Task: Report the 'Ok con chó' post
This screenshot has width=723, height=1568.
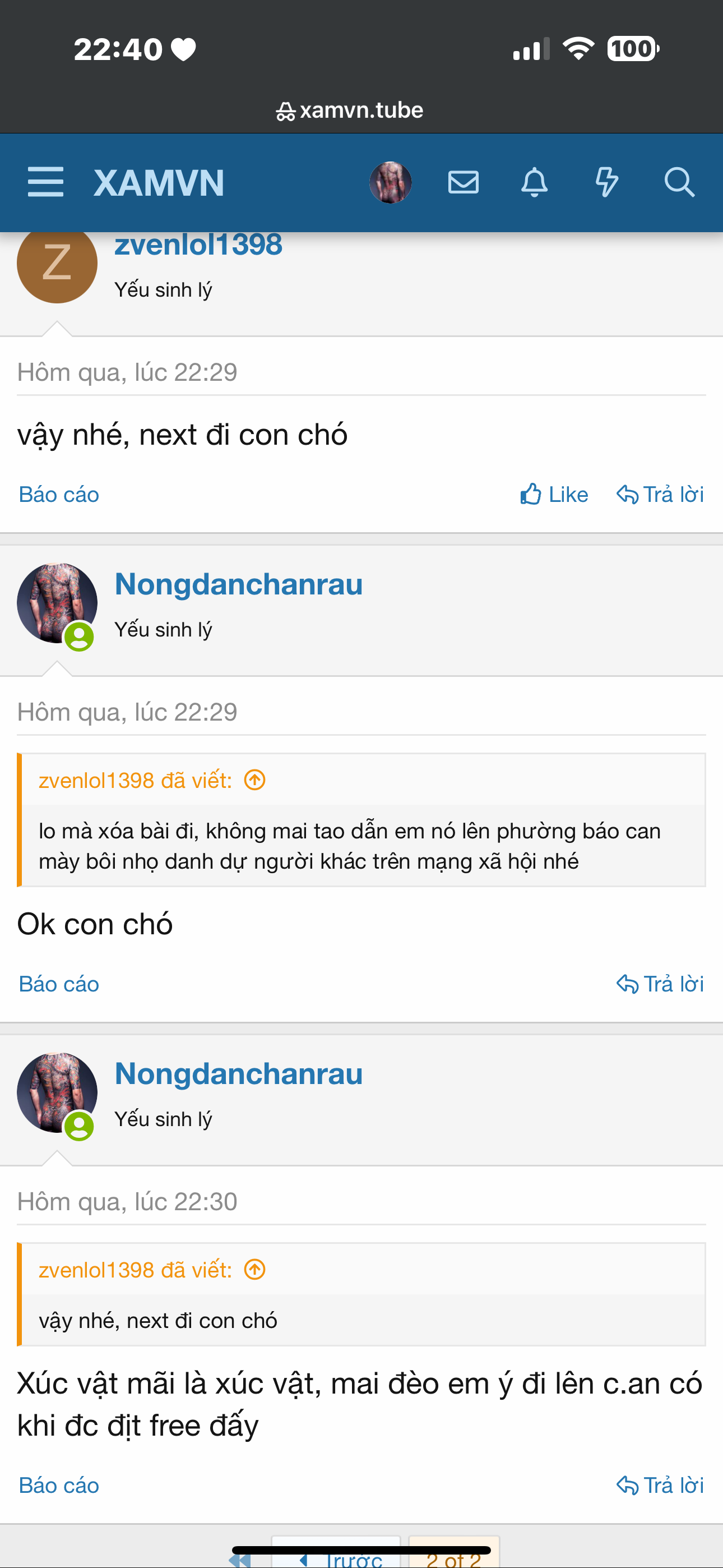Action: (59, 984)
